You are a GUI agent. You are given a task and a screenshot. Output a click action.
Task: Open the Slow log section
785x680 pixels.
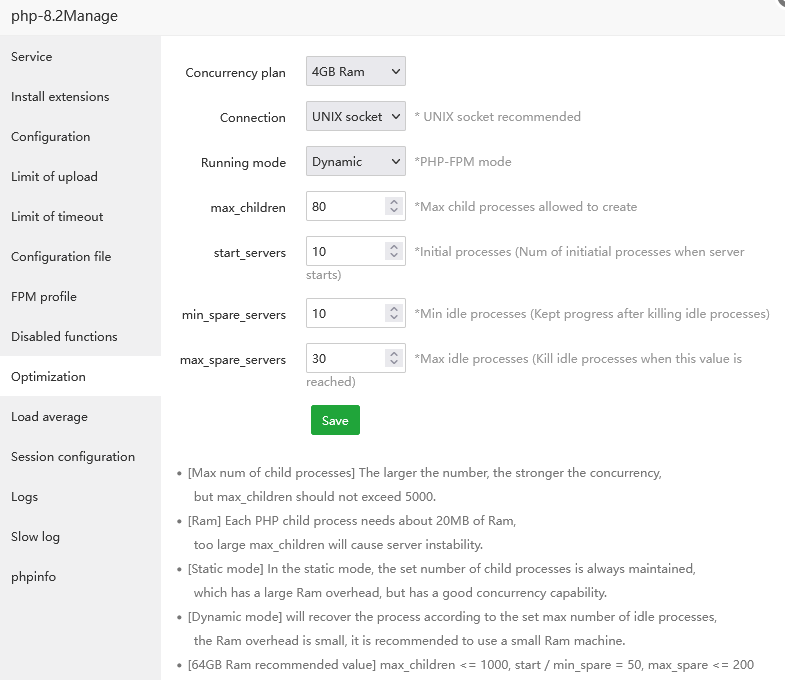35,537
